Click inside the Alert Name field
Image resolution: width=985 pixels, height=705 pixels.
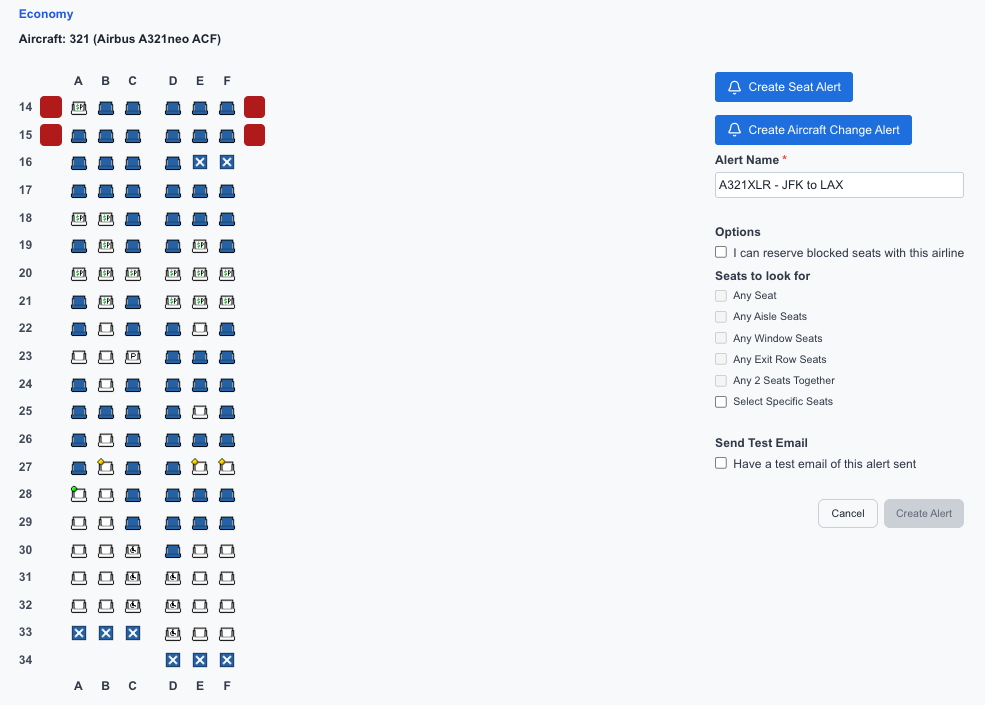point(838,184)
